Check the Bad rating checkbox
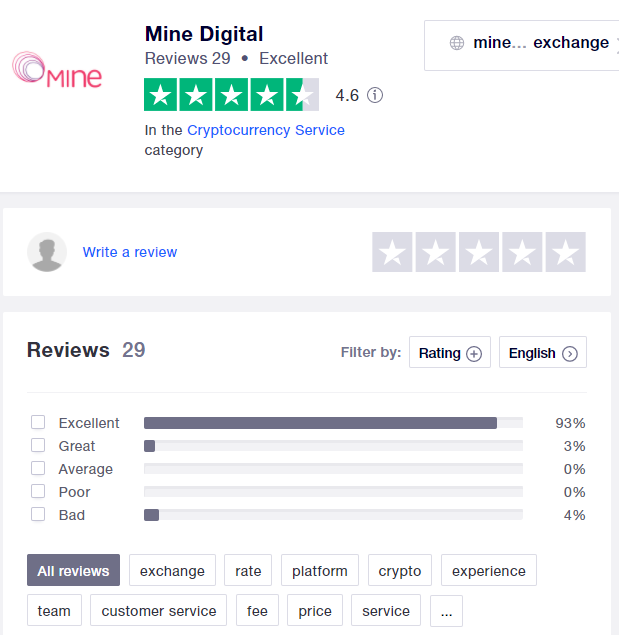 point(38,514)
